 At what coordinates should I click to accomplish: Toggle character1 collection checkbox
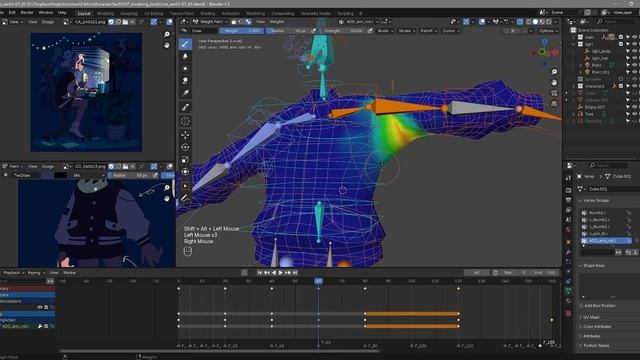(621, 86)
